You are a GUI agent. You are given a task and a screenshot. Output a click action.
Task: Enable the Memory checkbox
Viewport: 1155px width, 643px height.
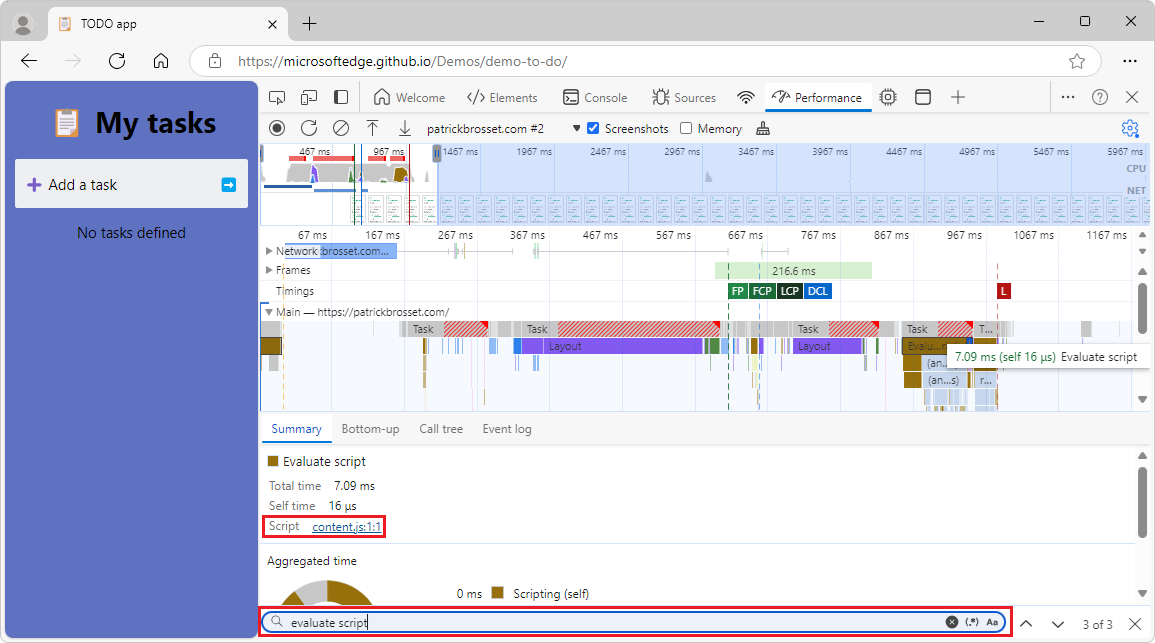686,128
